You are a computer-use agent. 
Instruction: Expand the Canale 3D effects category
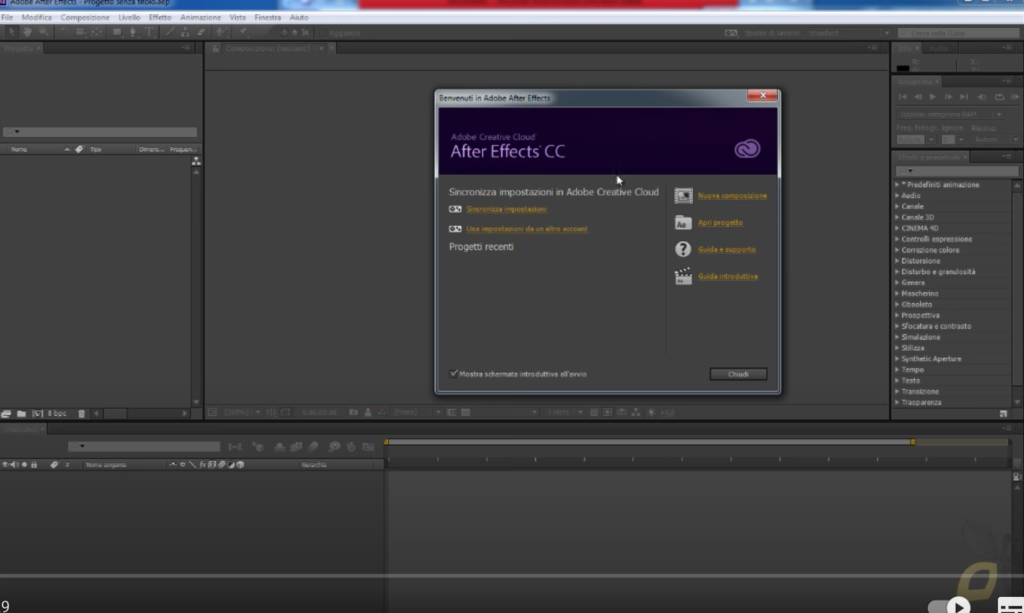pos(897,217)
